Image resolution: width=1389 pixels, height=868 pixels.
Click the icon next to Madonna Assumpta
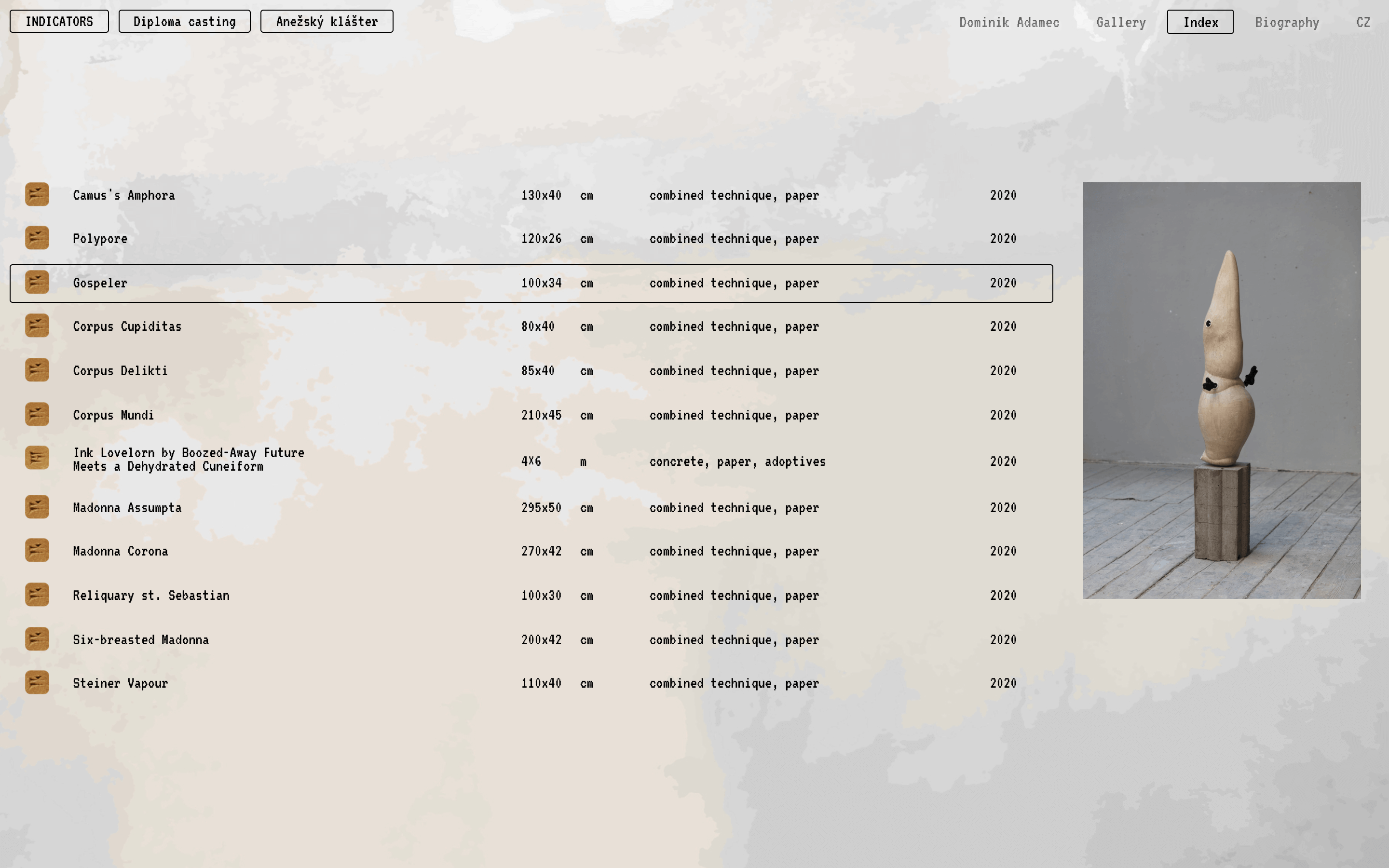click(37, 507)
